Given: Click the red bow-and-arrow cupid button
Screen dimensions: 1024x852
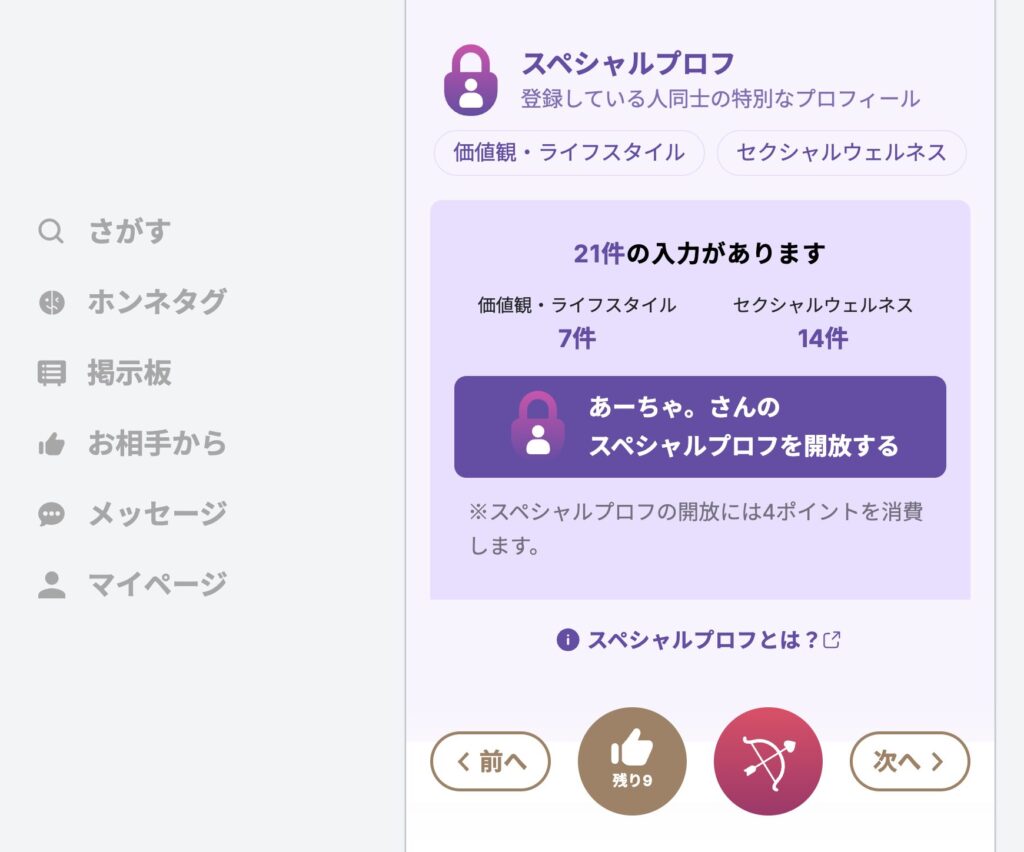Looking at the screenshot, I should pyautogui.click(x=768, y=760).
